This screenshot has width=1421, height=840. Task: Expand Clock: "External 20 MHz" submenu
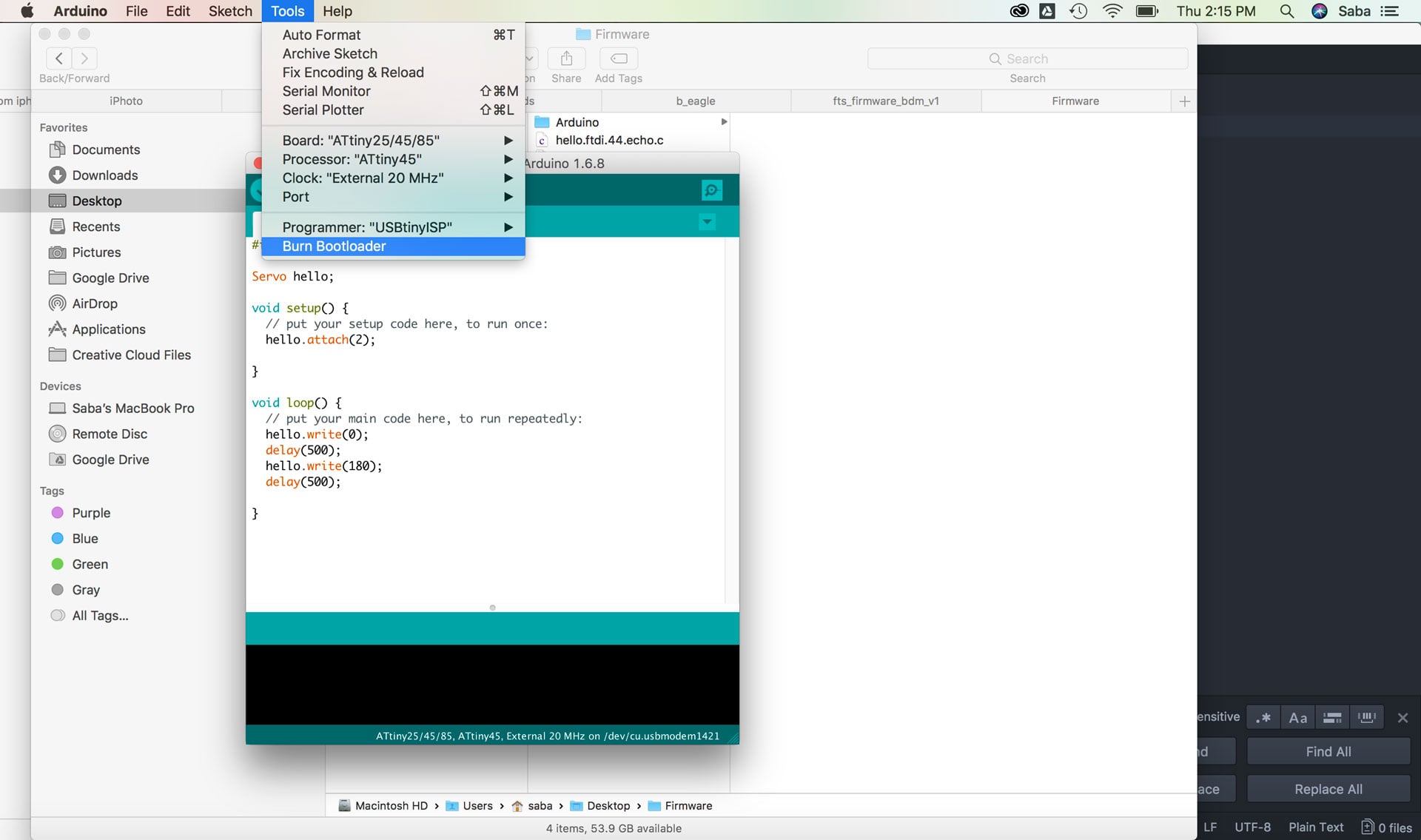(x=393, y=178)
